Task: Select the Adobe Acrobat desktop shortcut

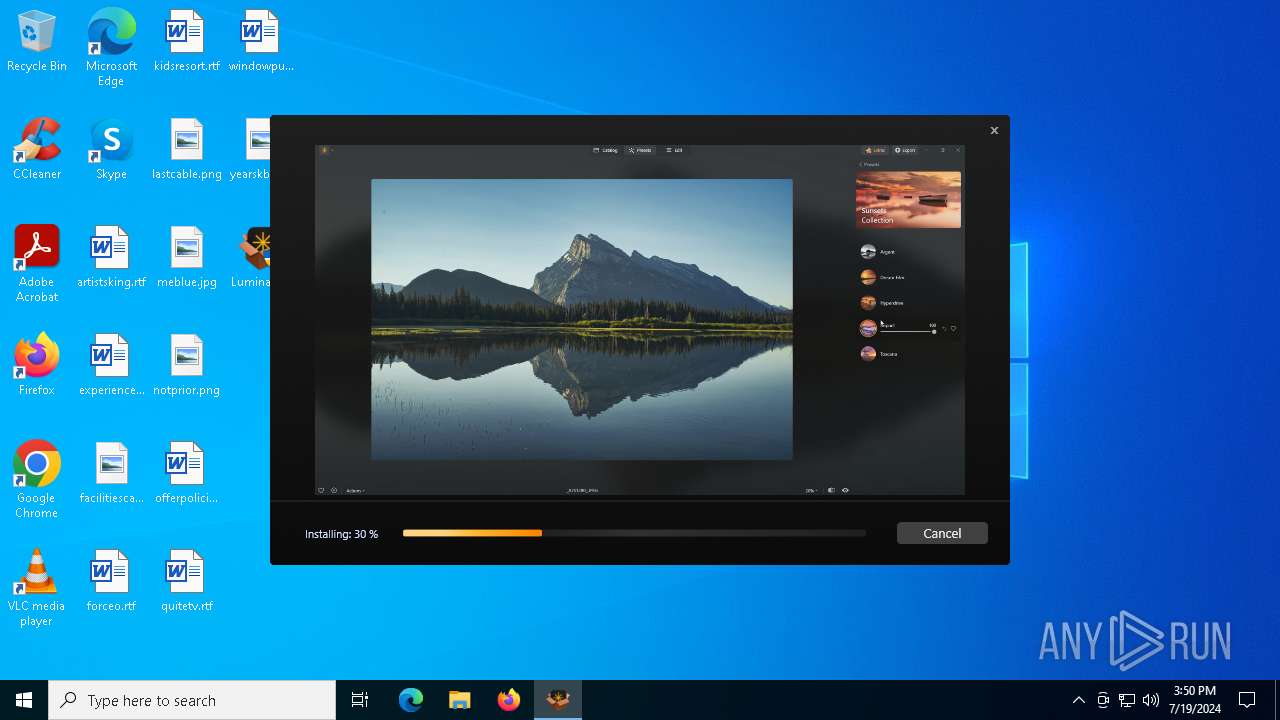Action: (37, 264)
